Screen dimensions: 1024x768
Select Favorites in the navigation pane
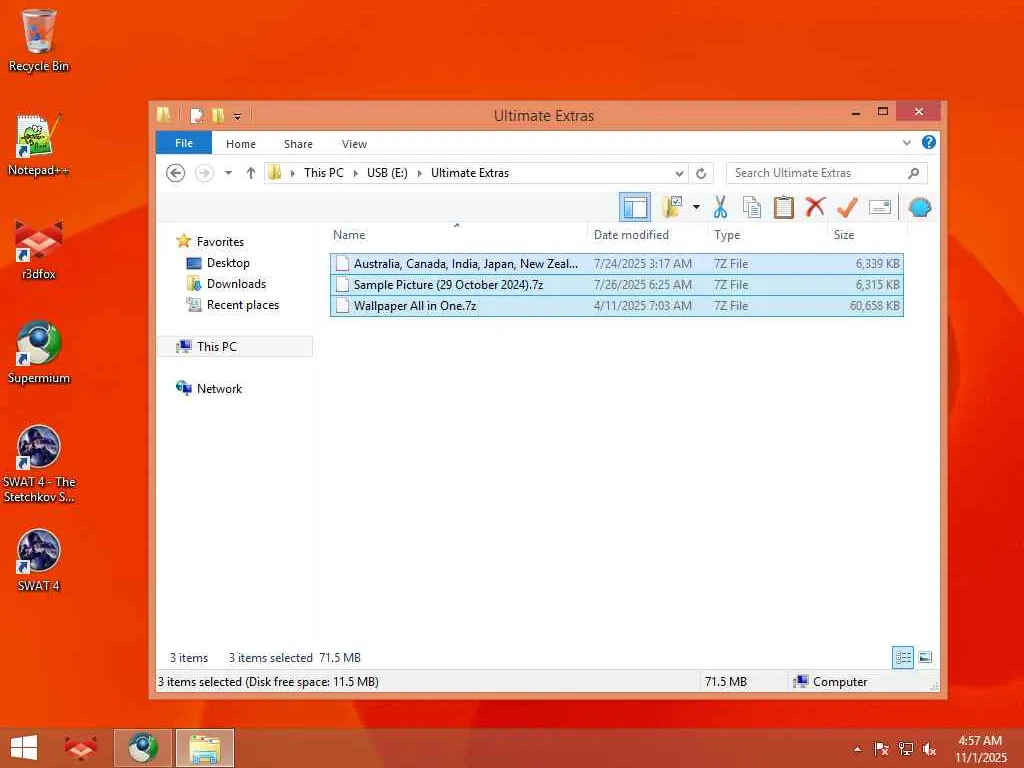[220, 242]
